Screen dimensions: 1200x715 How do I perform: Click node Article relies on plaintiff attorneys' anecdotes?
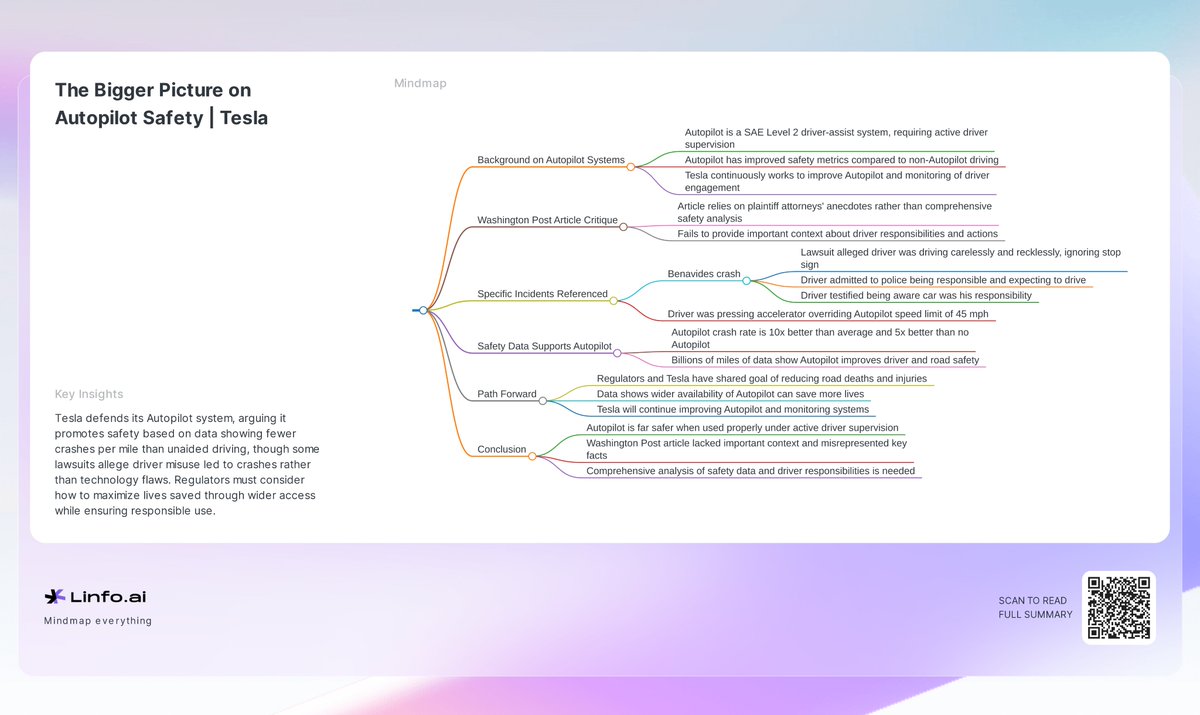point(835,212)
